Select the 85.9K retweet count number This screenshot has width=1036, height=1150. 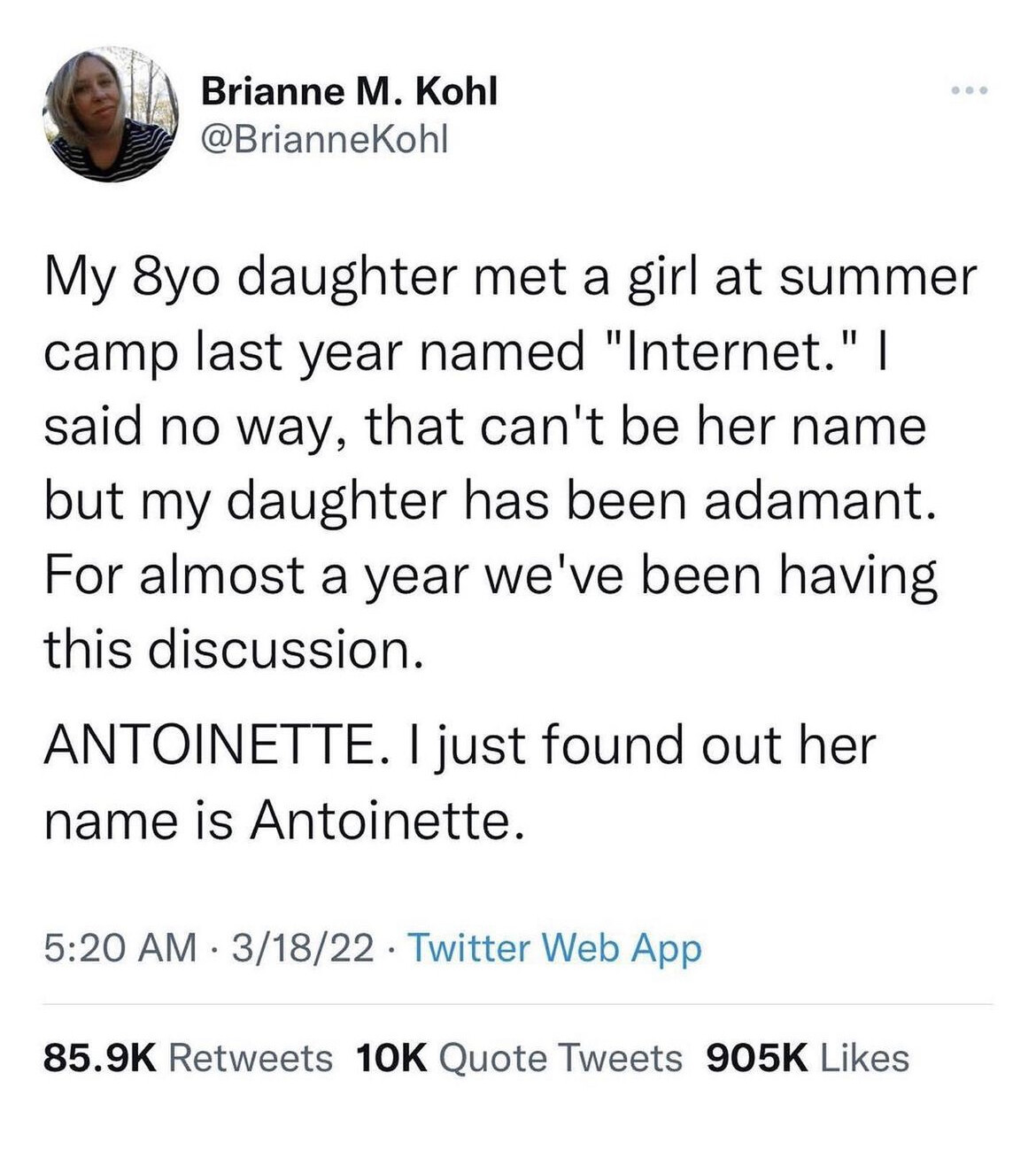[x=100, y=1058]
